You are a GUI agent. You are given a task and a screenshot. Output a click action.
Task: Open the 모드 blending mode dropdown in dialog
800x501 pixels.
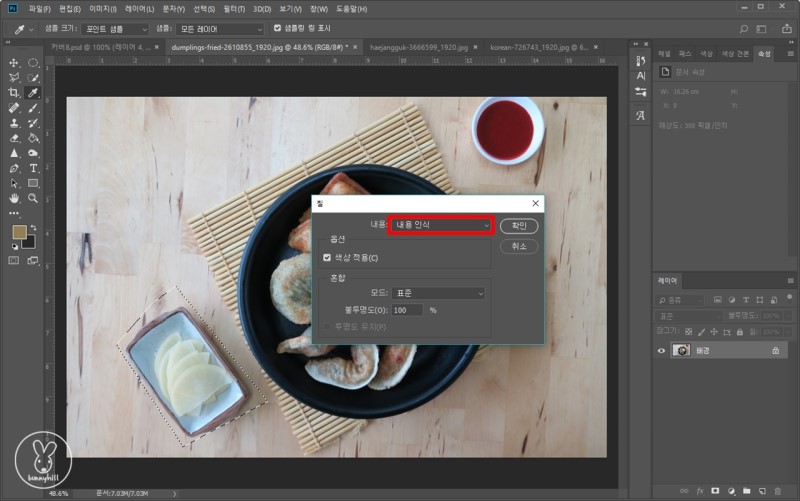(438, 293)
